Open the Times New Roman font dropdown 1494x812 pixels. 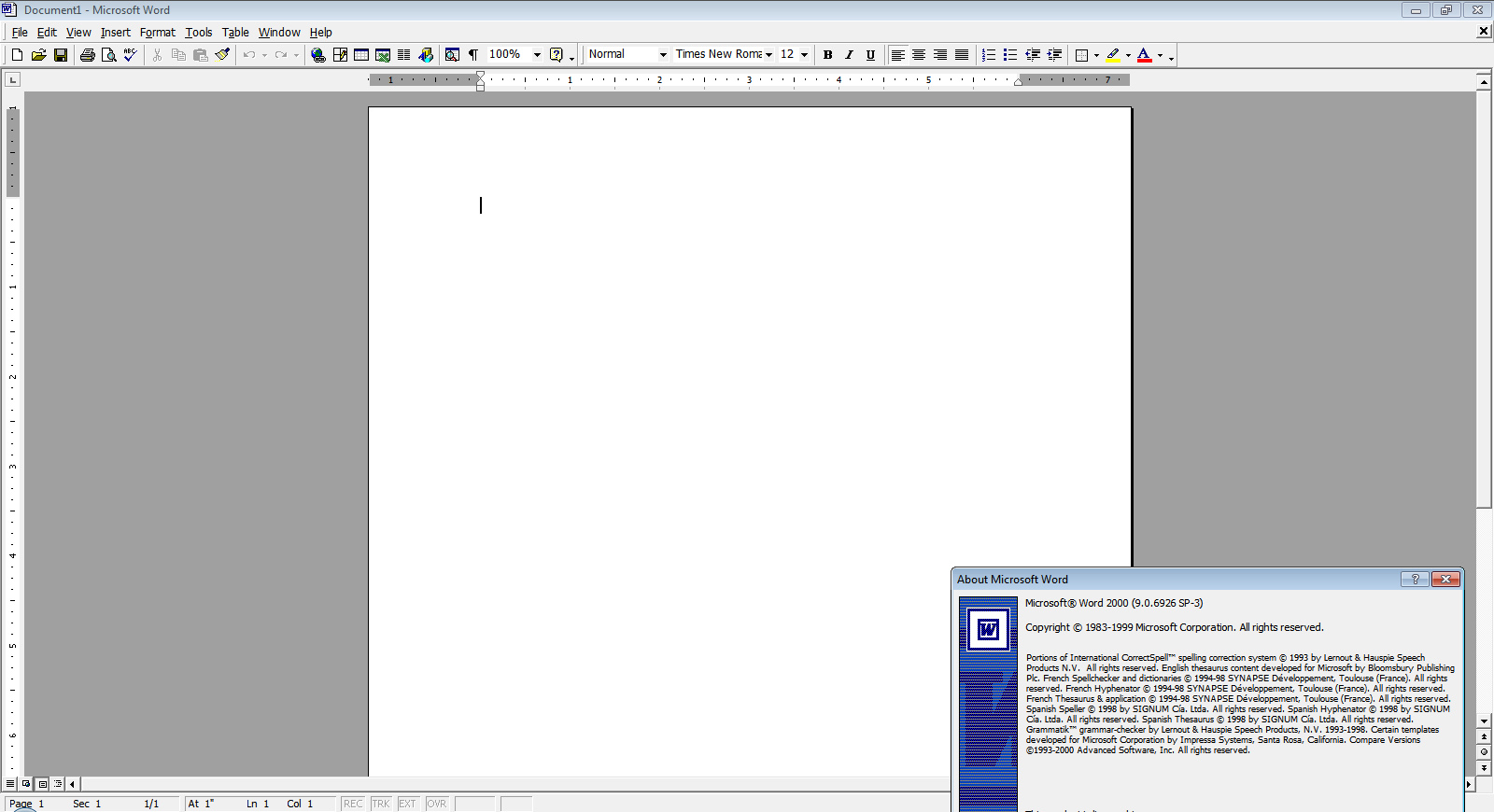[x=768, y=55]
